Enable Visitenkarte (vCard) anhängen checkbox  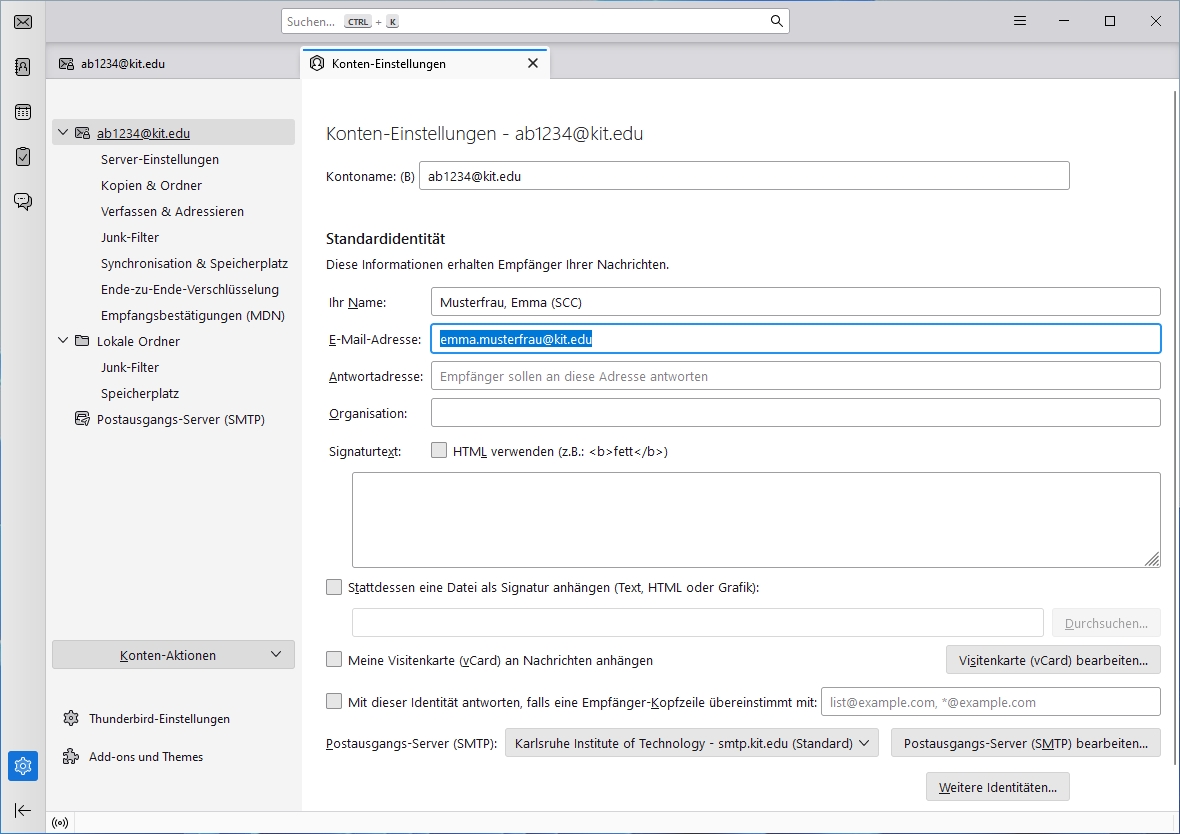coord(334,660)
